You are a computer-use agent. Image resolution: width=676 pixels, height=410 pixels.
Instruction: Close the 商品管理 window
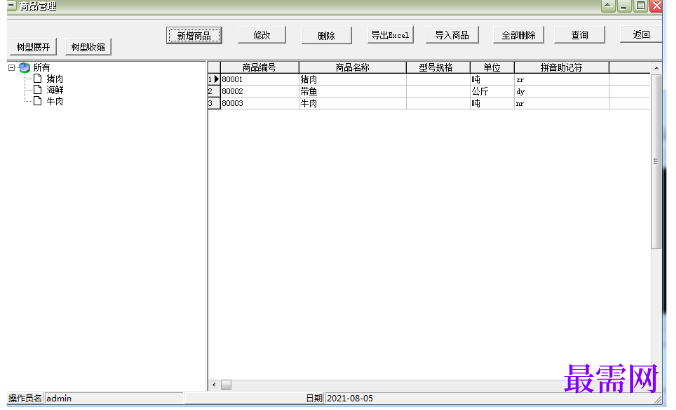coord(656,6)
